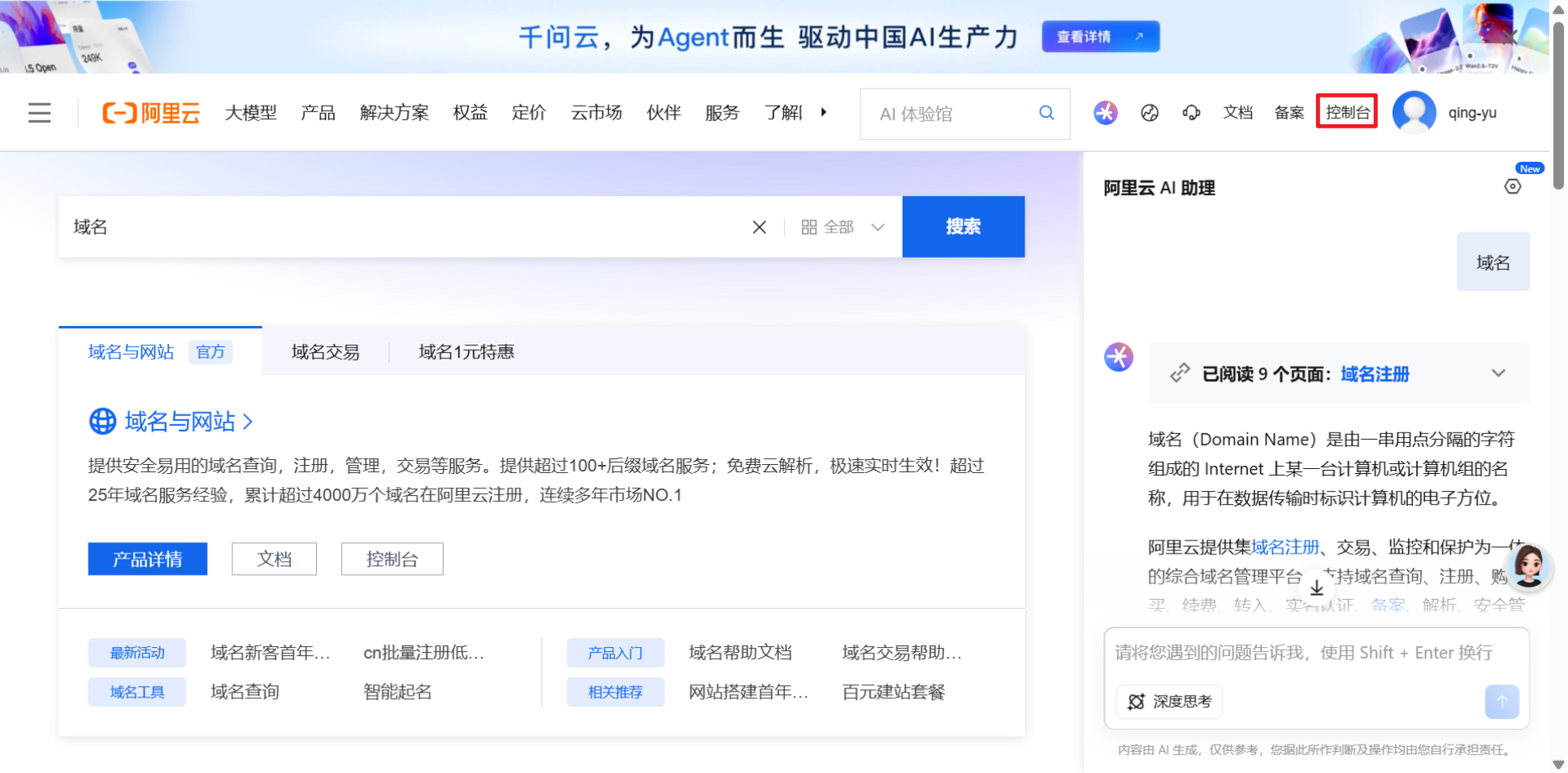
Task: Click the 域名工具 tag
Action: click(x=137, y=692)
